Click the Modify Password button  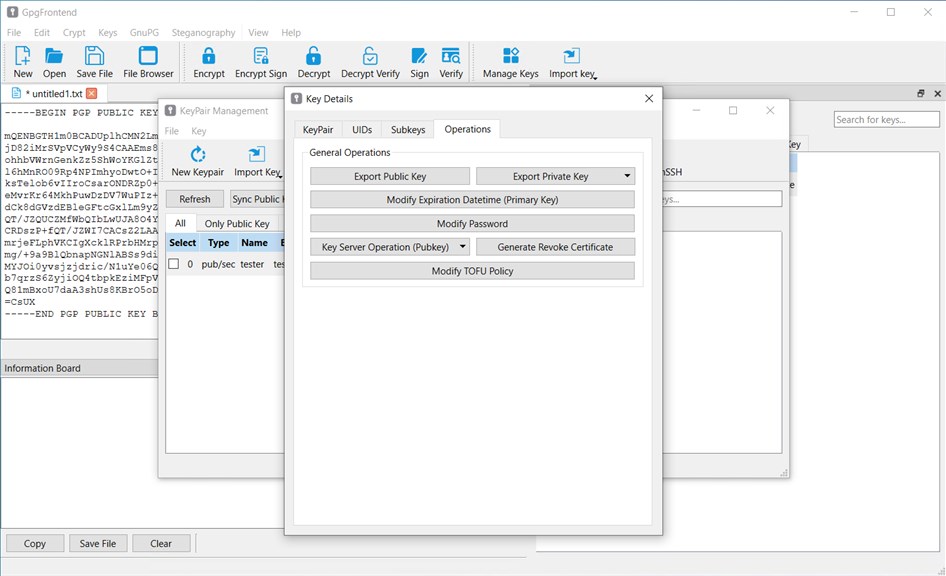click(x=472, y=224)
